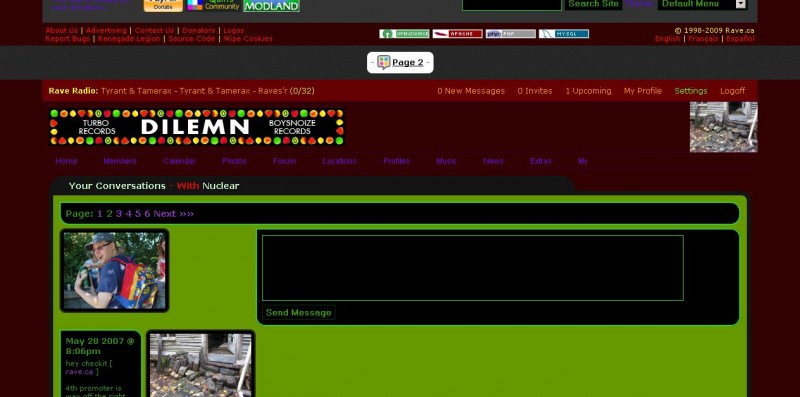800x397 pixels.
Task: Click the MySQL badge
Action: coord(564,34)
